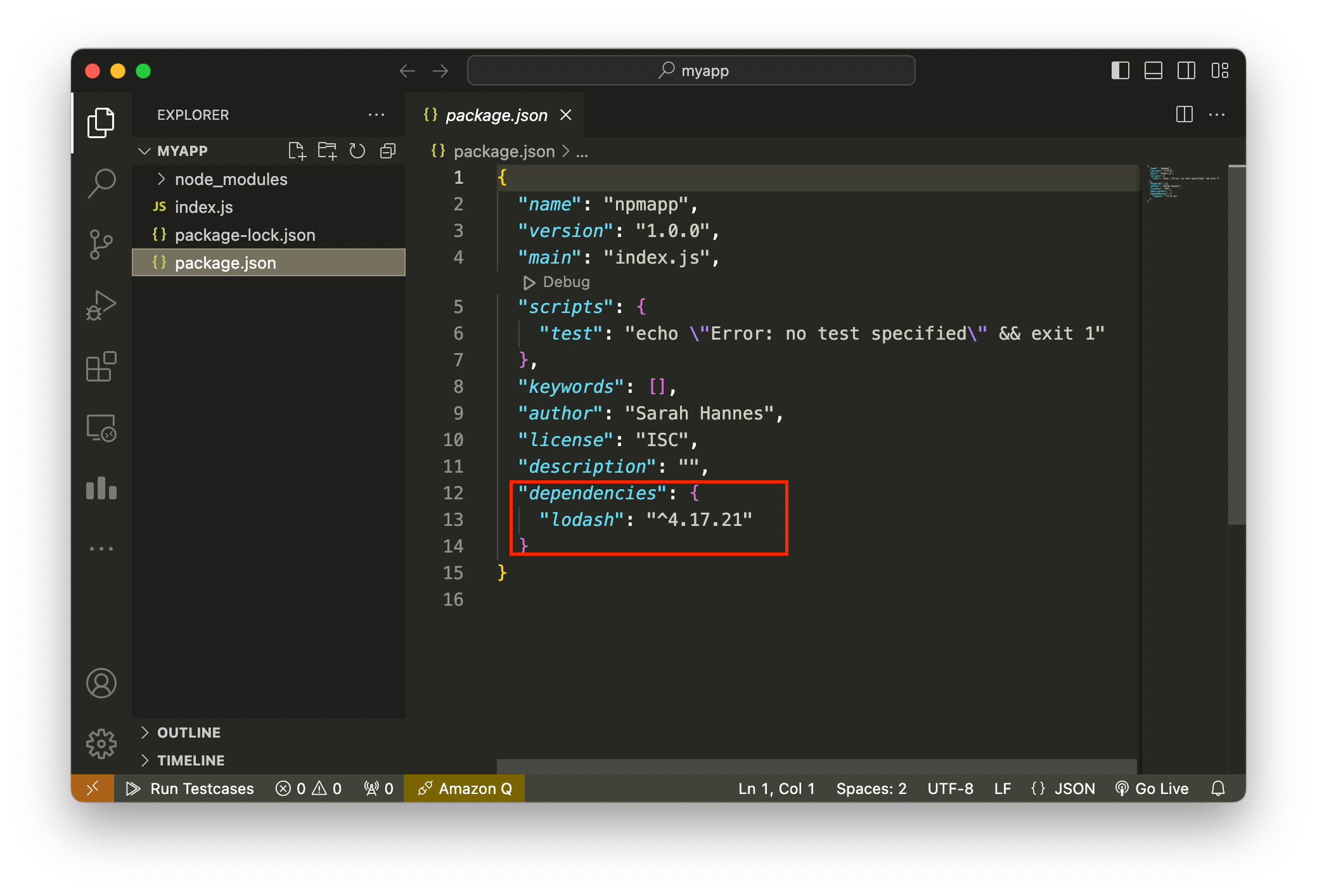Collapse all folders in Explorer

[388, 151]
